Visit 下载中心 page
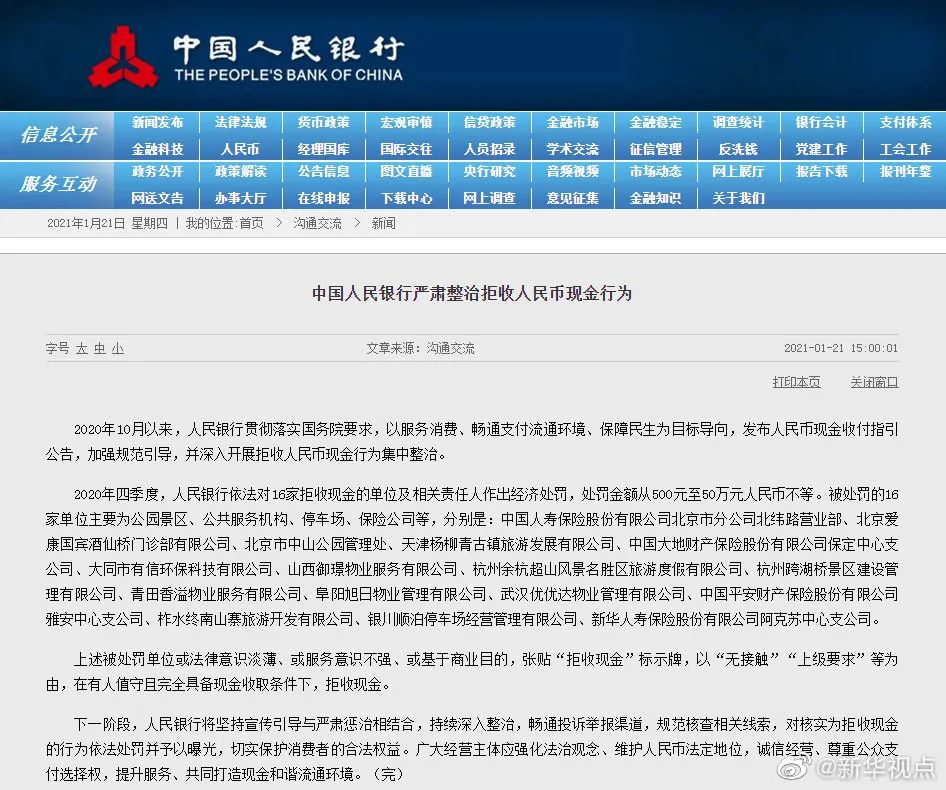946x790 pixels. [406, 198]
